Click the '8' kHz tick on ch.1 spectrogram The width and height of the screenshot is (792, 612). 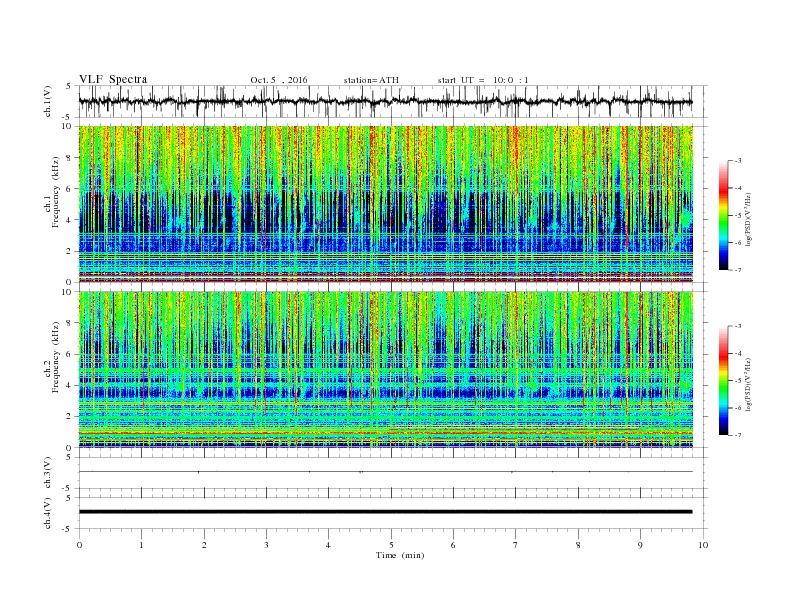click(x=70, y=158)
